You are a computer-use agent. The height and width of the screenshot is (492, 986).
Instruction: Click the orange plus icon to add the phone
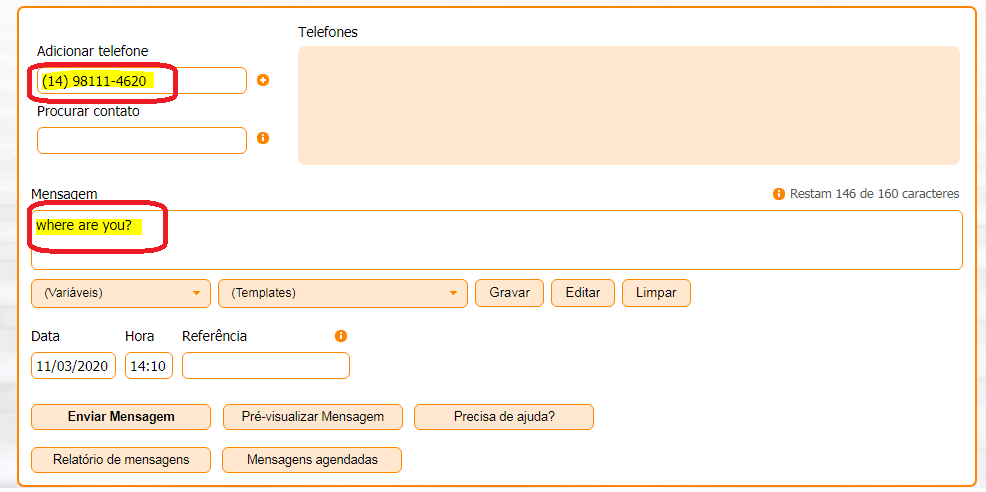pos(263,80)
